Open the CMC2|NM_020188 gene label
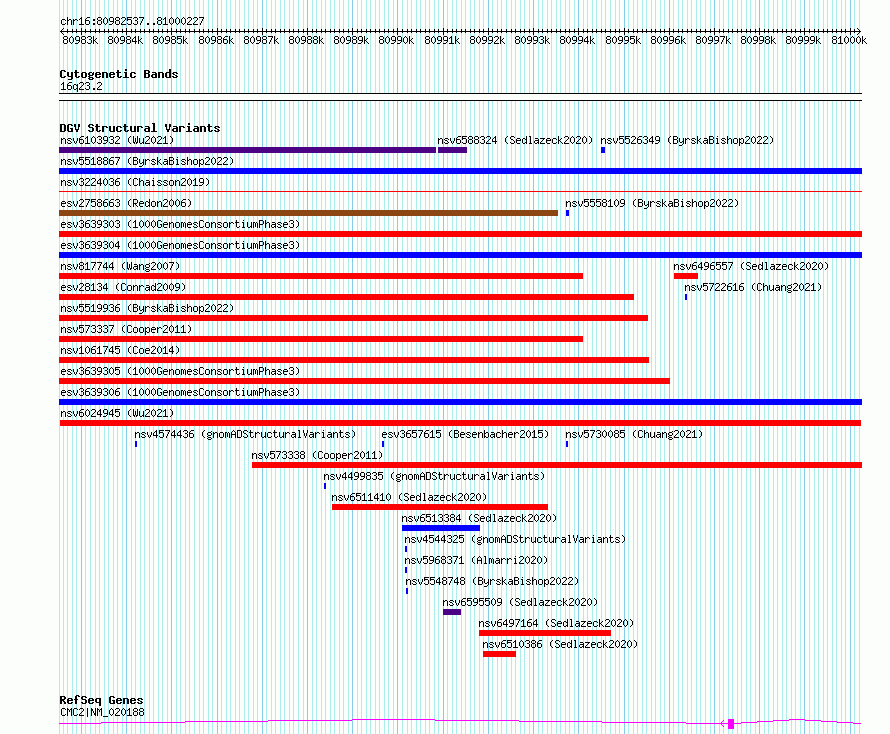This screenshot has width=890, height=734. [x=102, y=712]
